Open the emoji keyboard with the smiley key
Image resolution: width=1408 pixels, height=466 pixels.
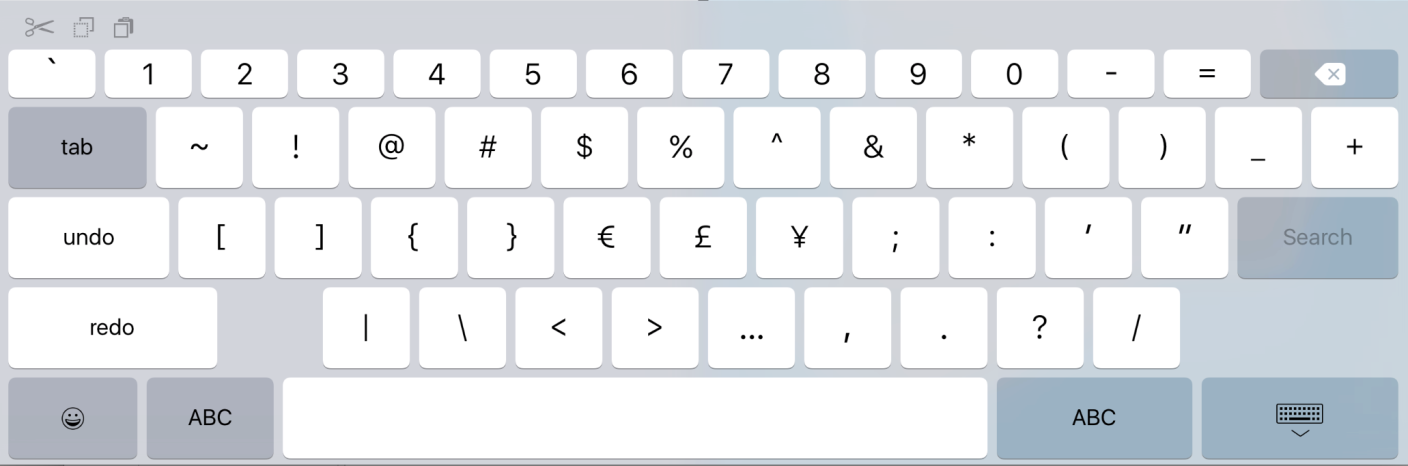[72, 418]
